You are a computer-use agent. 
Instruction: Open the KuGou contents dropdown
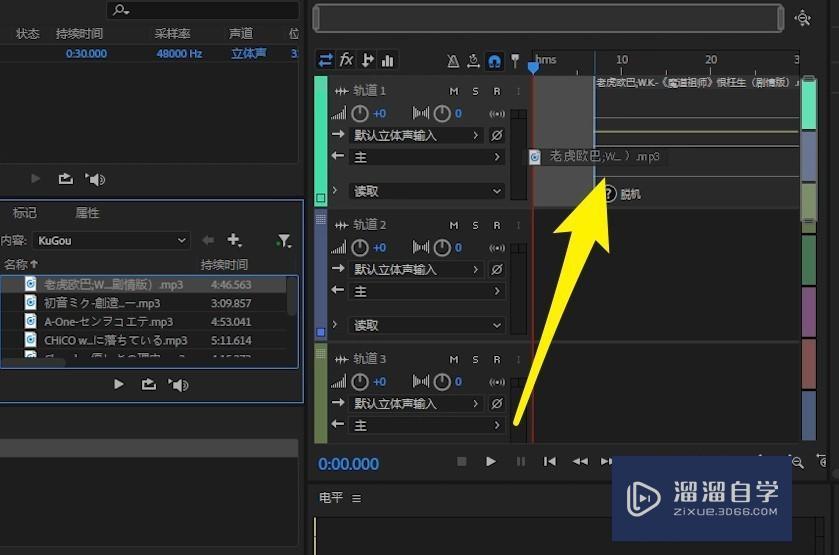(111, 241)
